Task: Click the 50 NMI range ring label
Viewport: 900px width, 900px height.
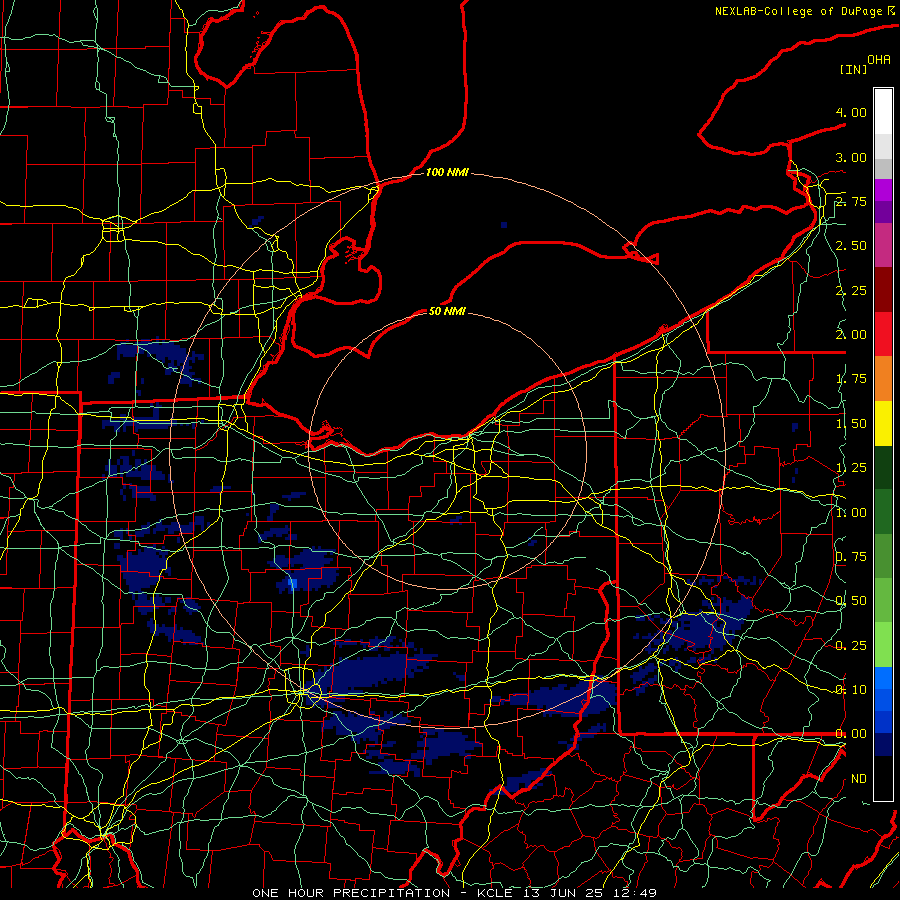Action: [x=447, y=311]
